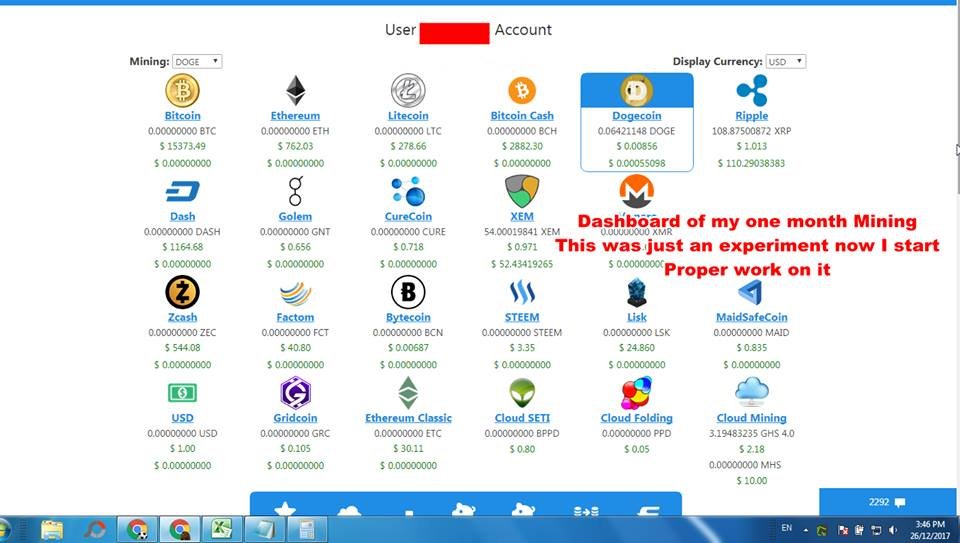This screenshot has width=960, height=543.
Task: Open the Cloud Folding link
Action: [x=637, y=418]
